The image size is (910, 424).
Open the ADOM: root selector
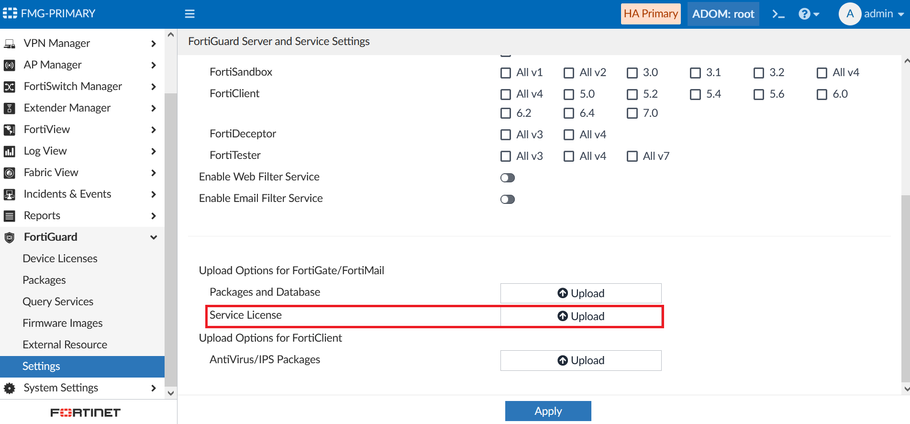723,14
